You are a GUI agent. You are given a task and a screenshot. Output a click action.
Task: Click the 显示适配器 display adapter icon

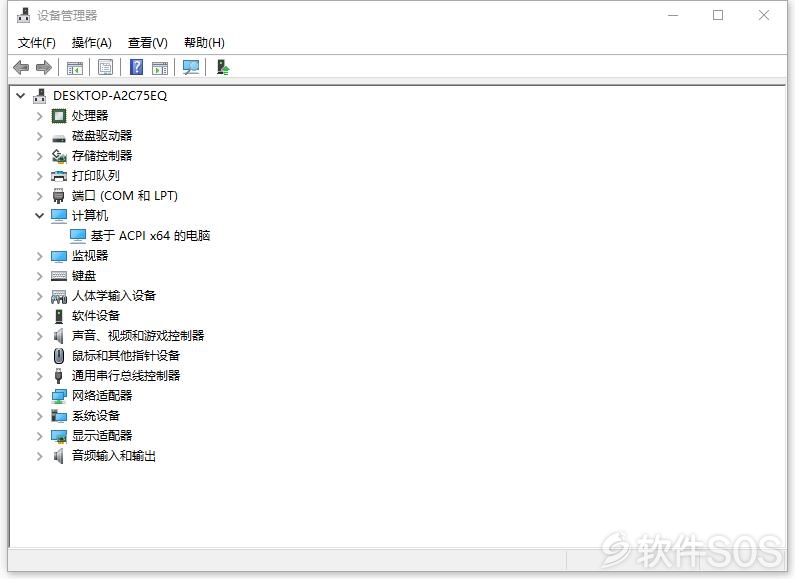(x=59, y=436)
